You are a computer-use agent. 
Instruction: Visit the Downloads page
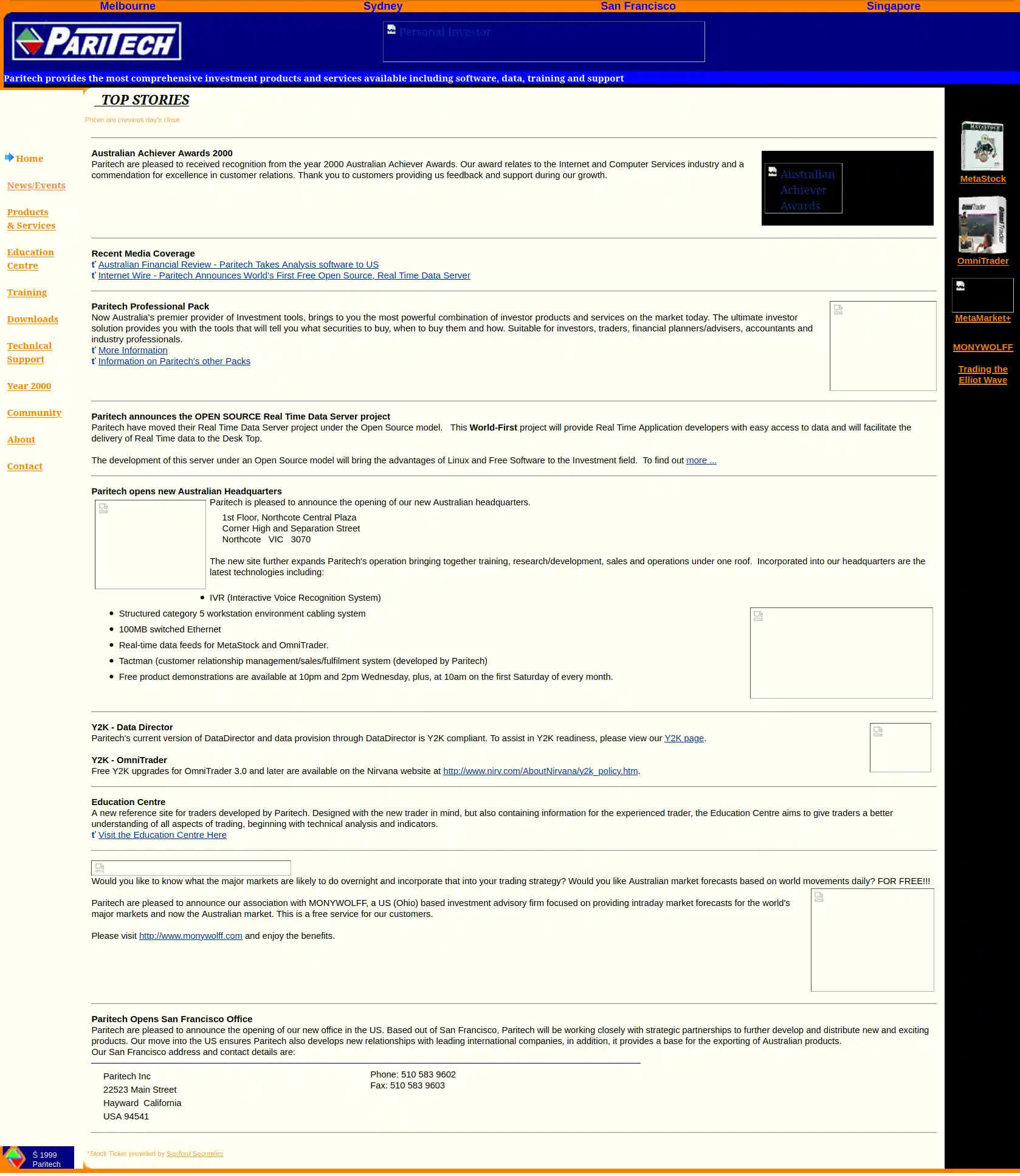coord(33,319)
